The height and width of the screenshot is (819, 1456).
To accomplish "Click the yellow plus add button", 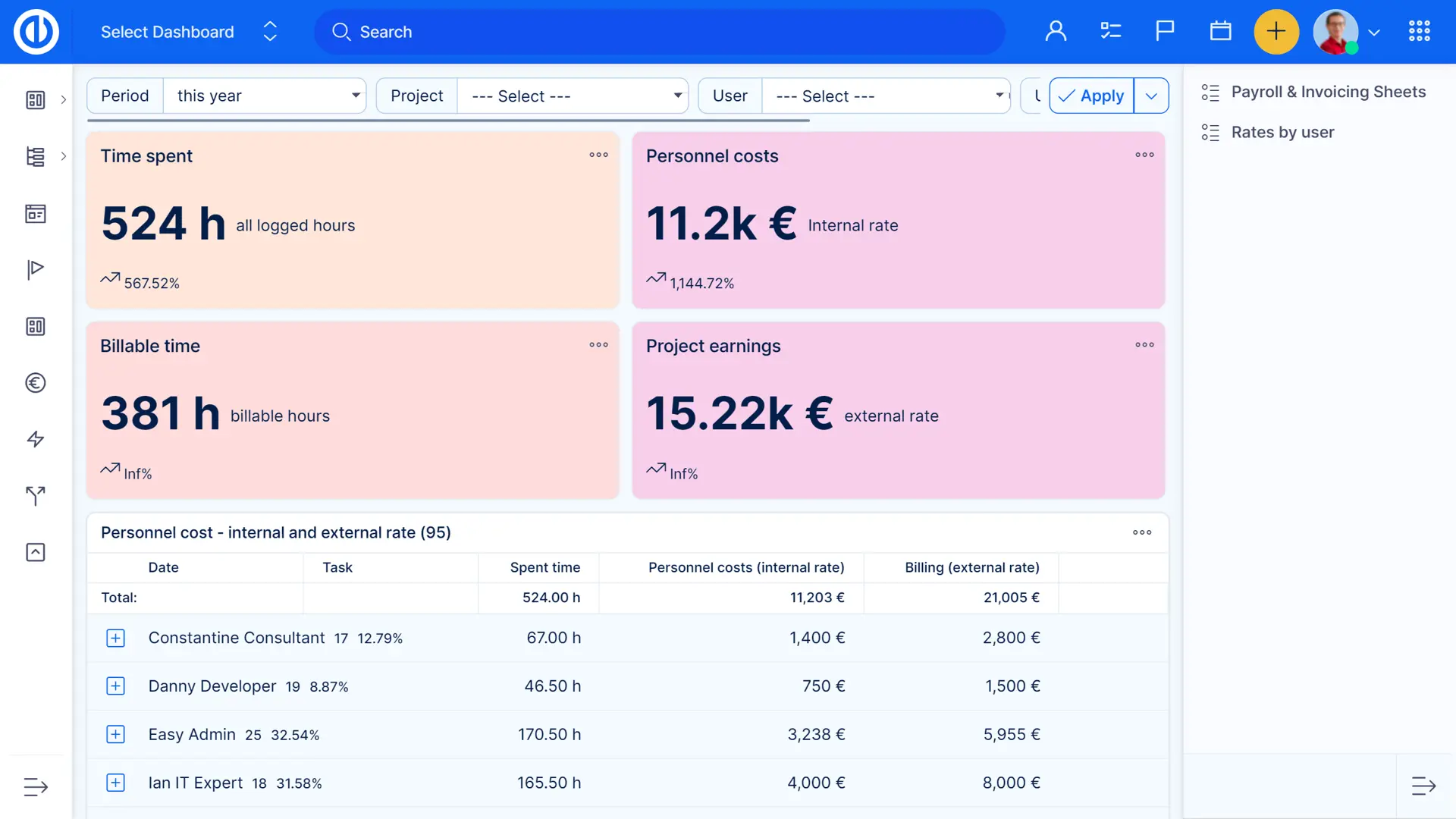I will [1276, 32].
